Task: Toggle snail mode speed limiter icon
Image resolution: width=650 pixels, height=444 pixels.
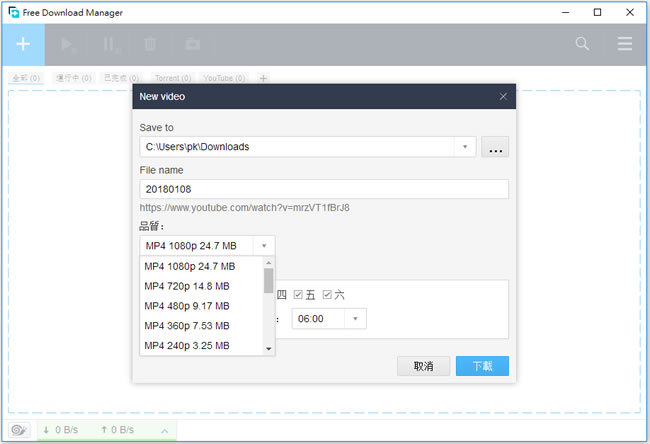Action: click(x=19, y=430)
